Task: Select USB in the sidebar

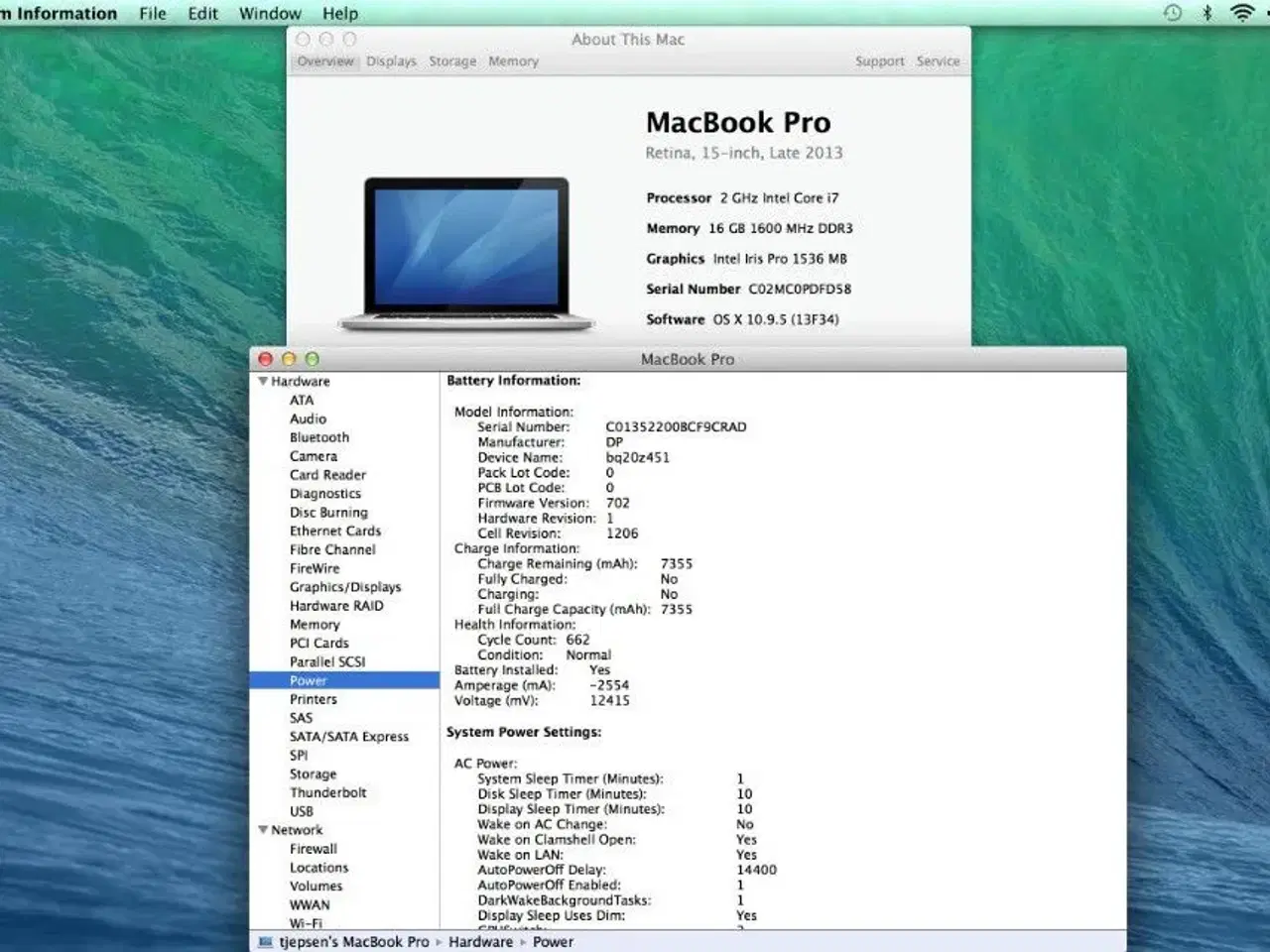Action: (302, 811)
